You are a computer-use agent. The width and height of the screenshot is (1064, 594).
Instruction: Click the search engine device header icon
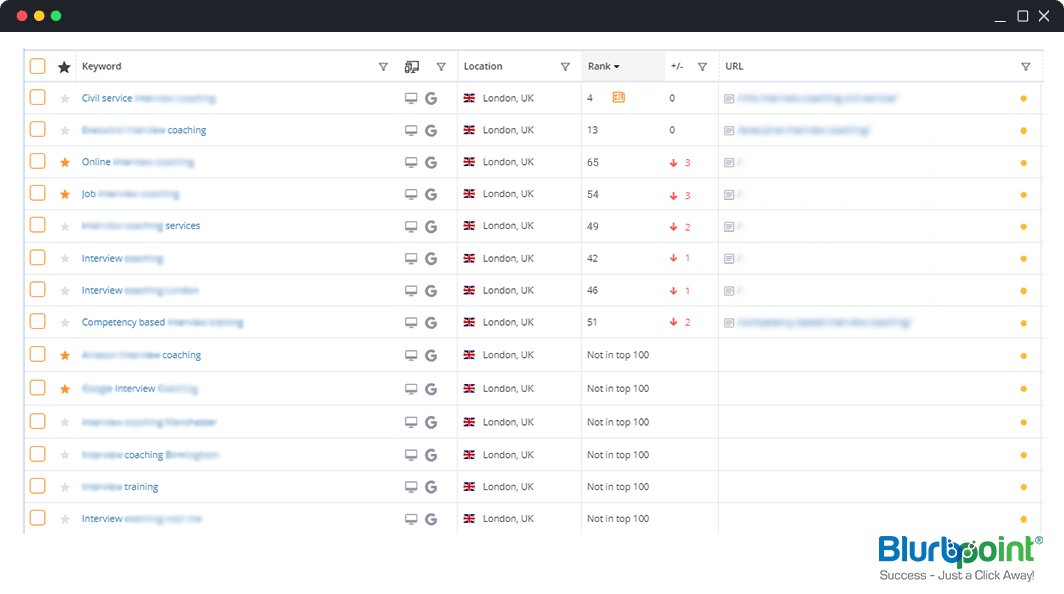click(411, 67)
